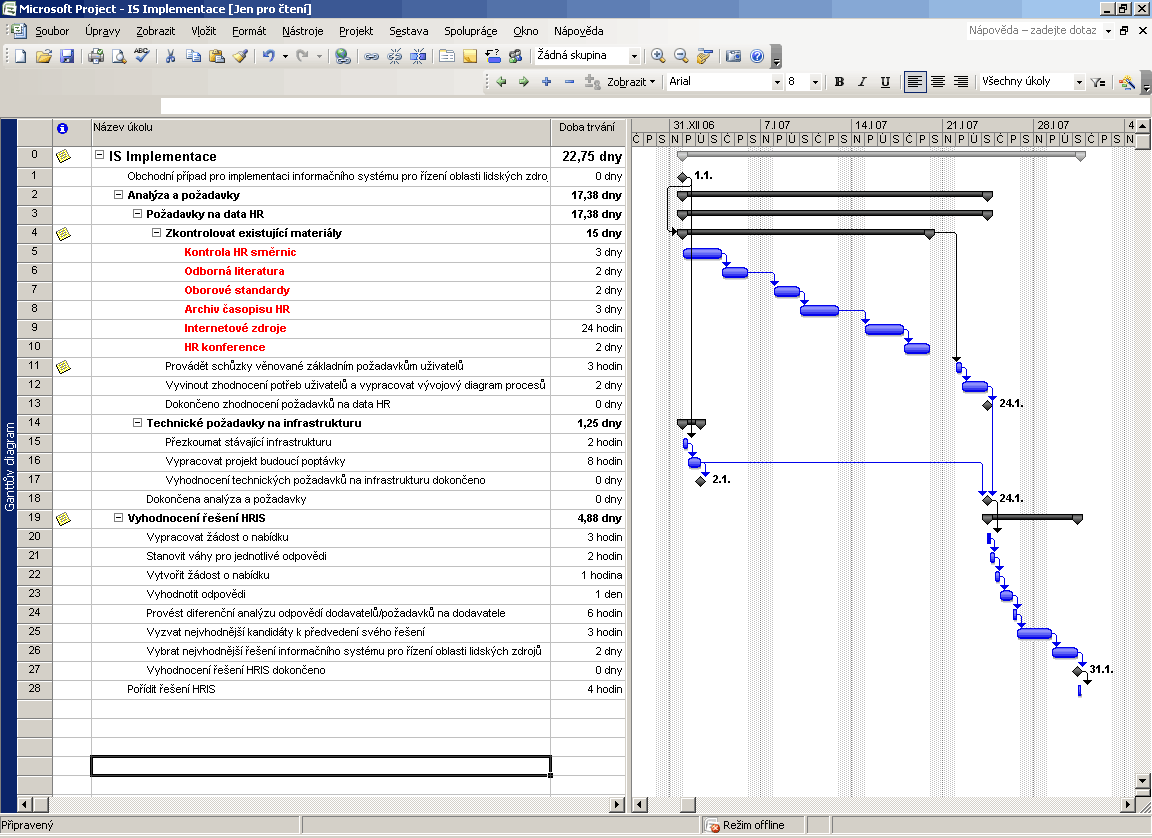
Task: Click the 1.1. milestone diamond in the chart
Action: tap(683, 176)
